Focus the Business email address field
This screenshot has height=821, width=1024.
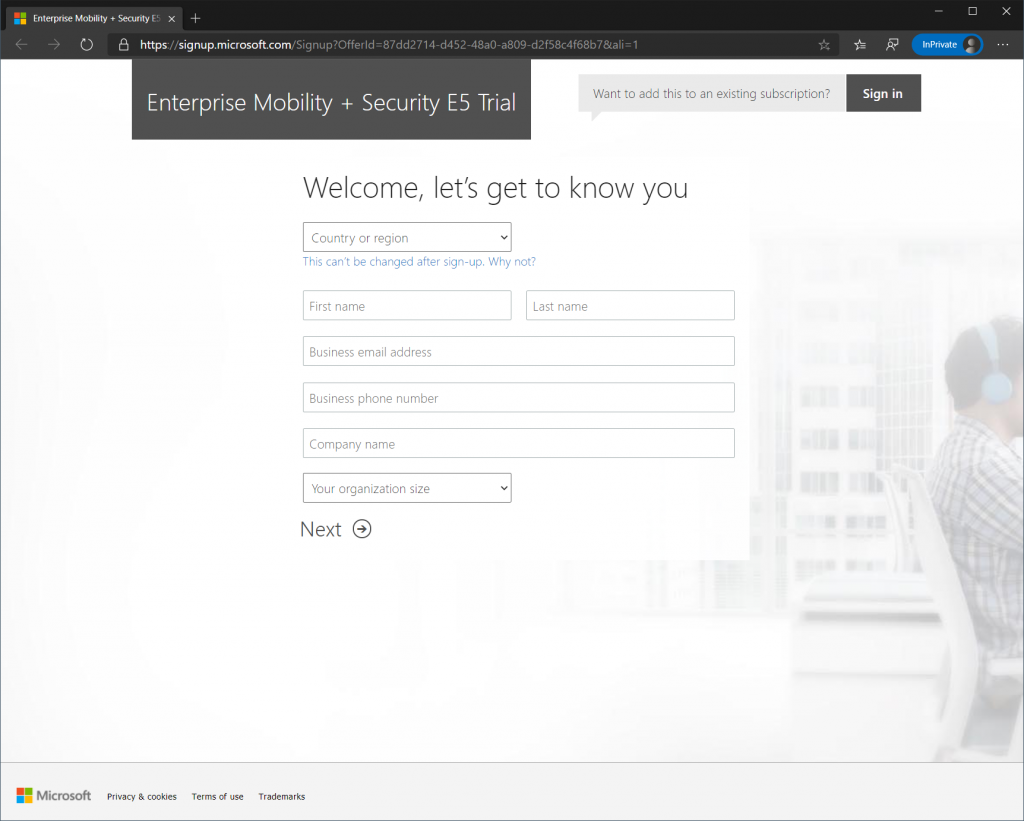click(519, 351)
